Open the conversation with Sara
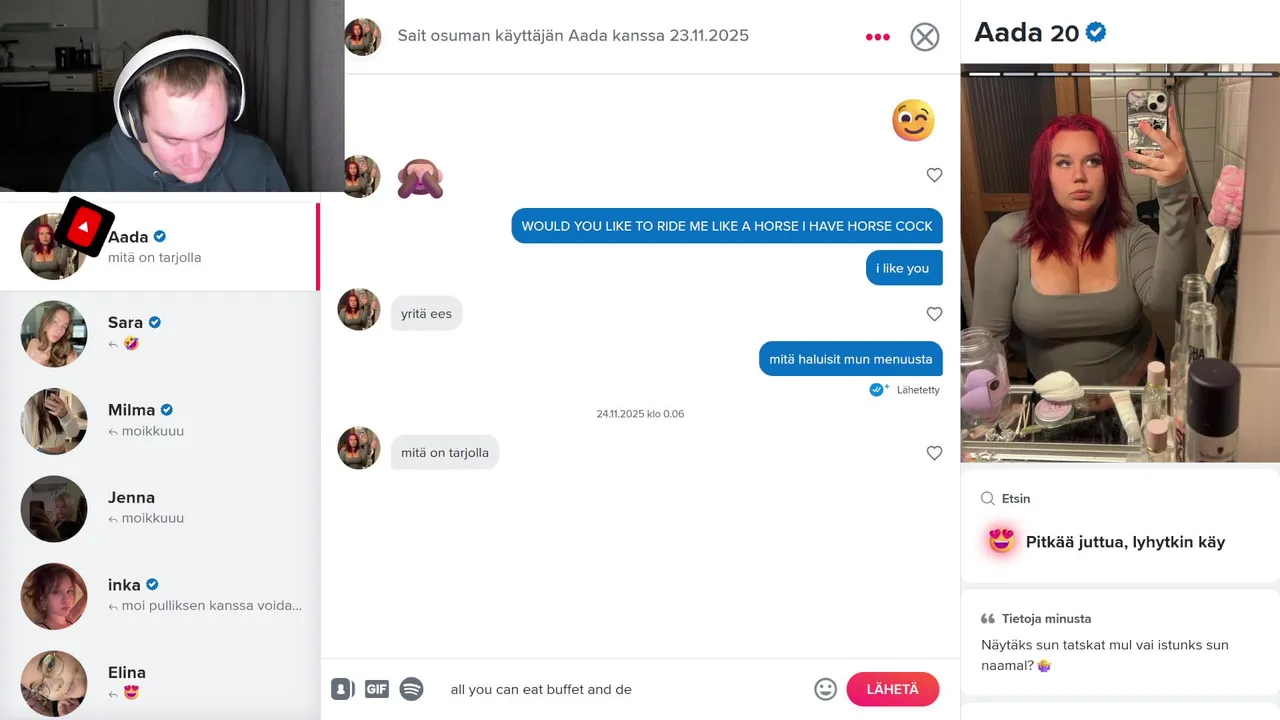The image size is (1280, 720). pyautogui.click(x=160, y=334)
